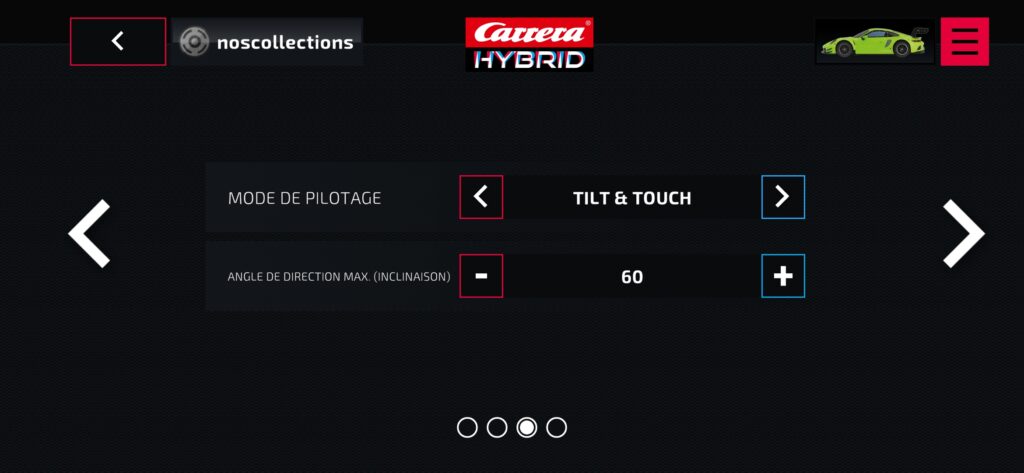Open the red hamburger menu
1024x473 pixels.
coord(964,41)
